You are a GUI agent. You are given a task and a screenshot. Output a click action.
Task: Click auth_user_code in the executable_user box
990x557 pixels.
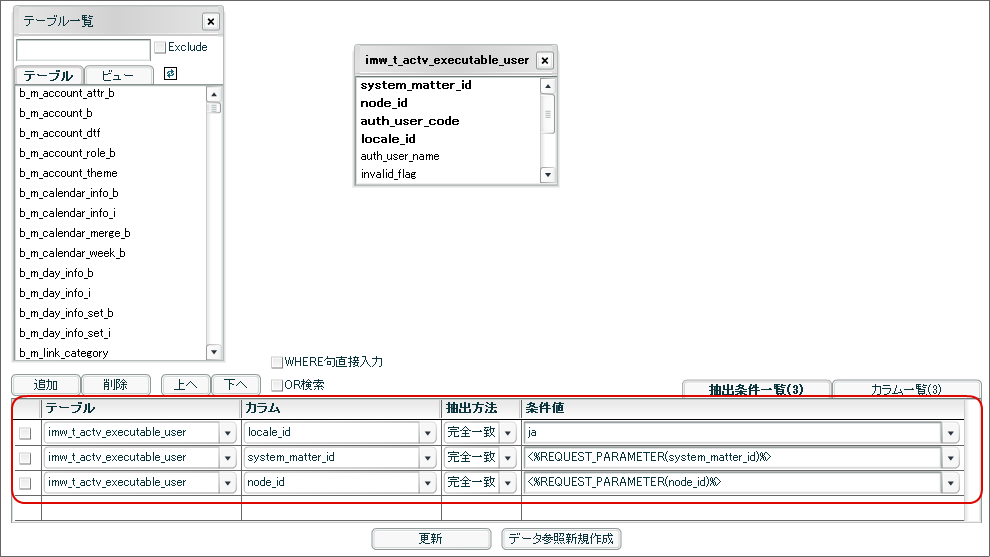[x=410, y=121]
